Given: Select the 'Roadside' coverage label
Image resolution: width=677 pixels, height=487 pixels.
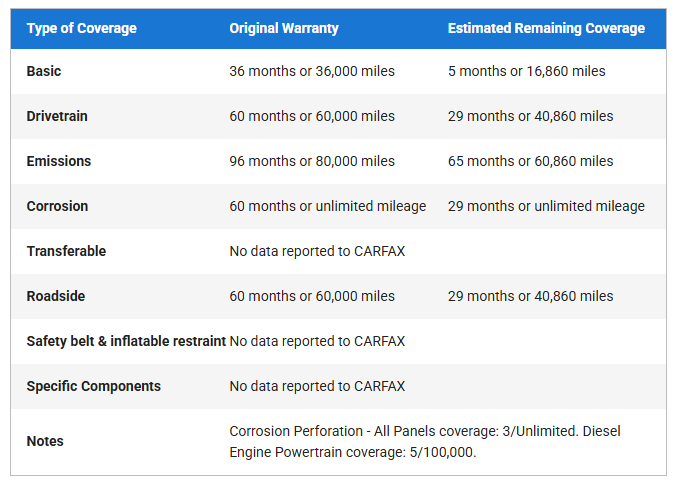Looking at the screenshot, I should [57, 296].
